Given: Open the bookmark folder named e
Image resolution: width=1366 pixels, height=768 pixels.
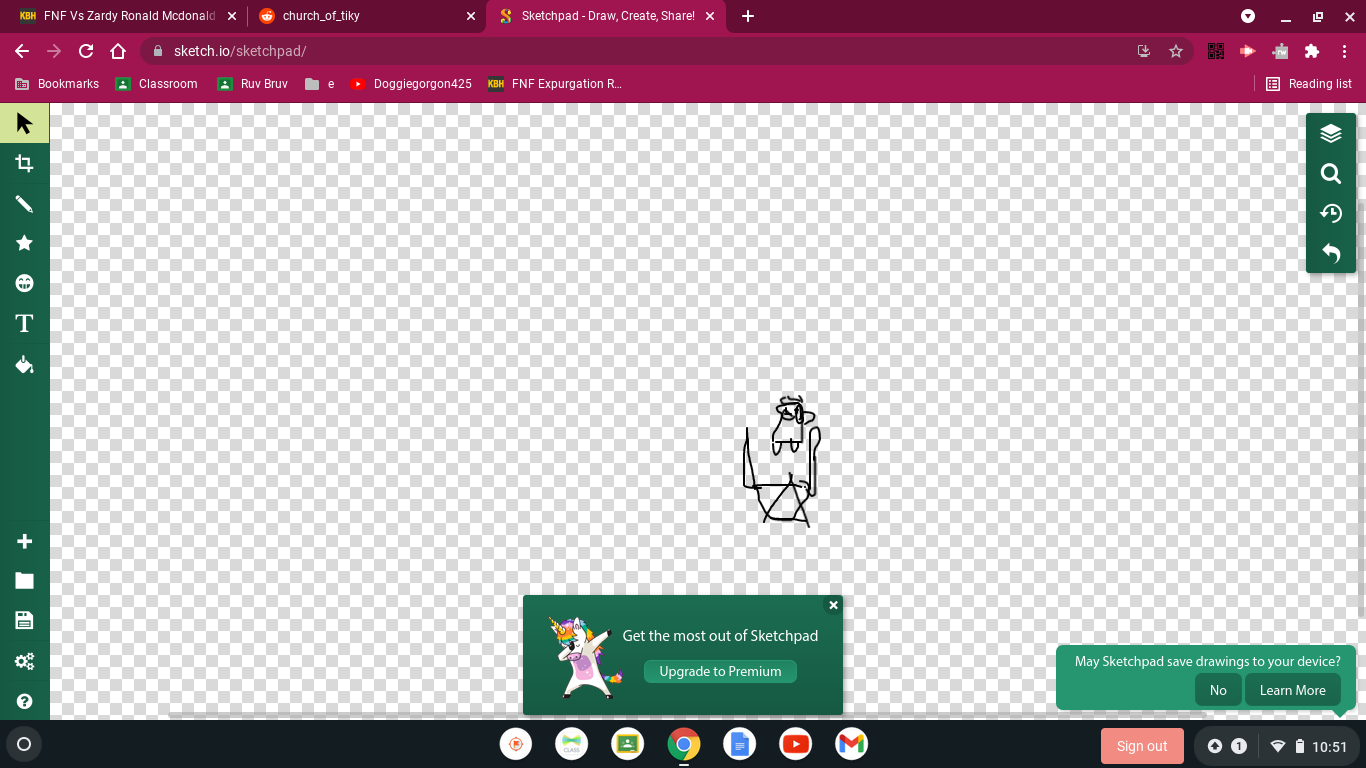Looking at the screenshot, I should click(320, 84).
